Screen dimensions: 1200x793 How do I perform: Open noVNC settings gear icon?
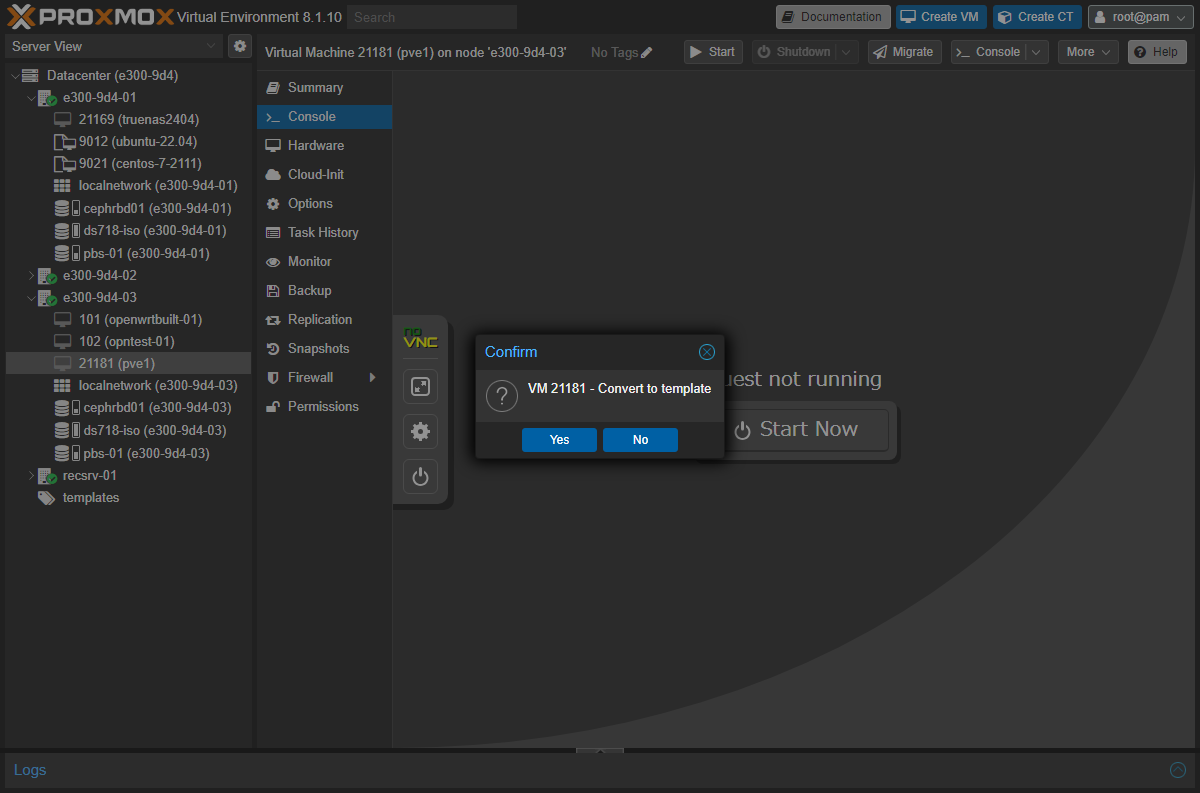(420, 431)
